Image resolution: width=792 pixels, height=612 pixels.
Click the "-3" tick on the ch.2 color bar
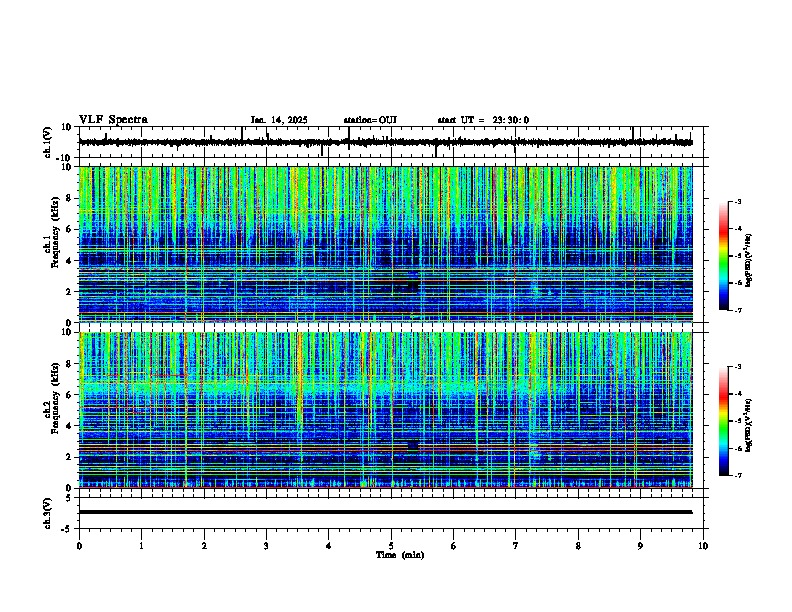(737, 367)
